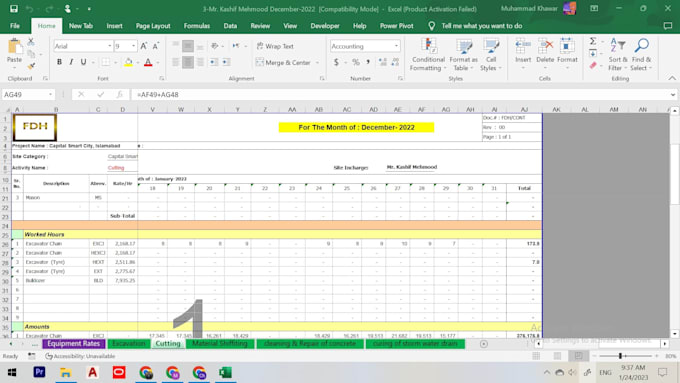Image resolution: width=680 pixels, height=383 pixels.
Task: Click the Undo arrow icon
Action: 29,9
